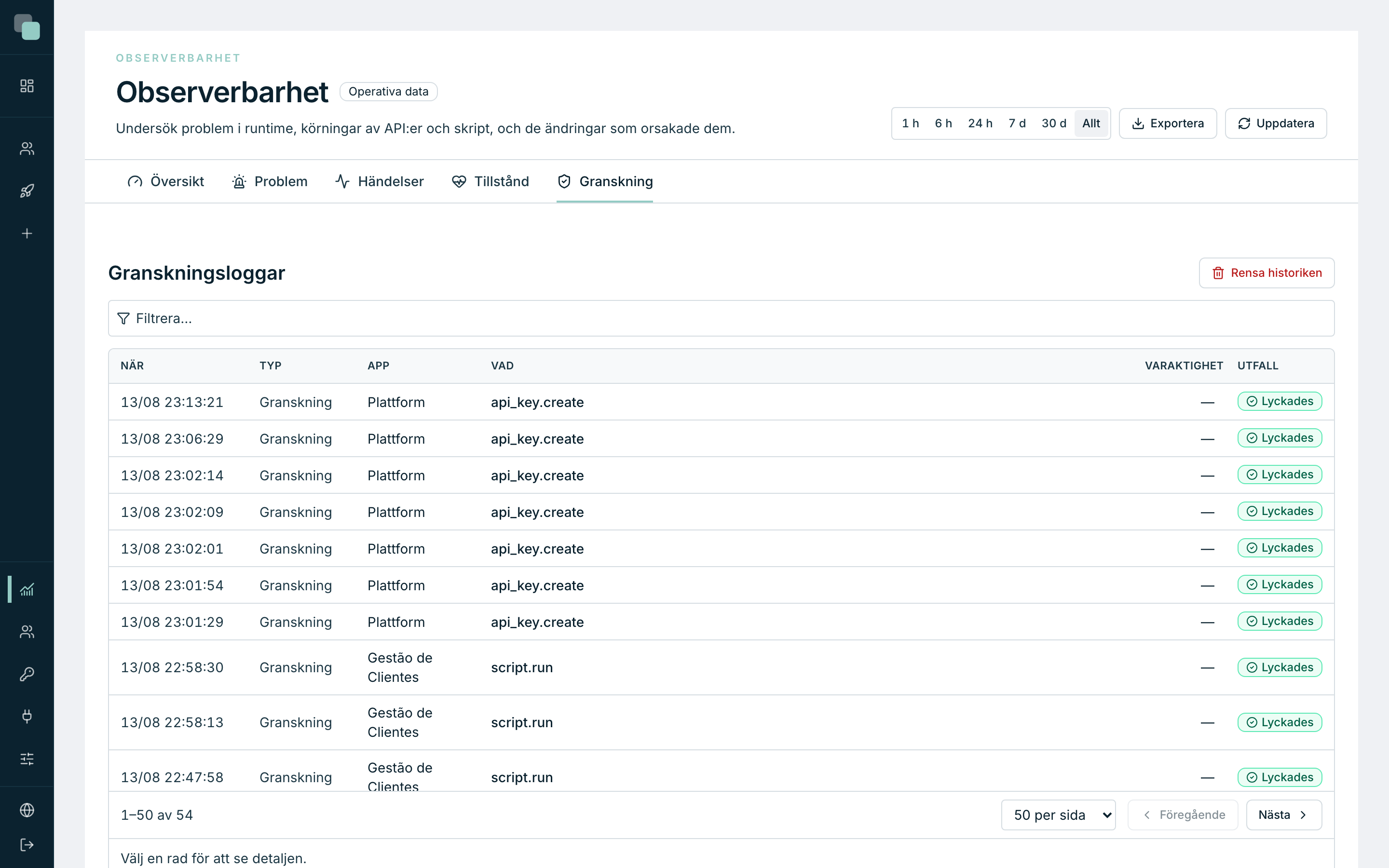Click the VAD column header
This screenshot has height=868, width=1389.
[x=502, y=366]
